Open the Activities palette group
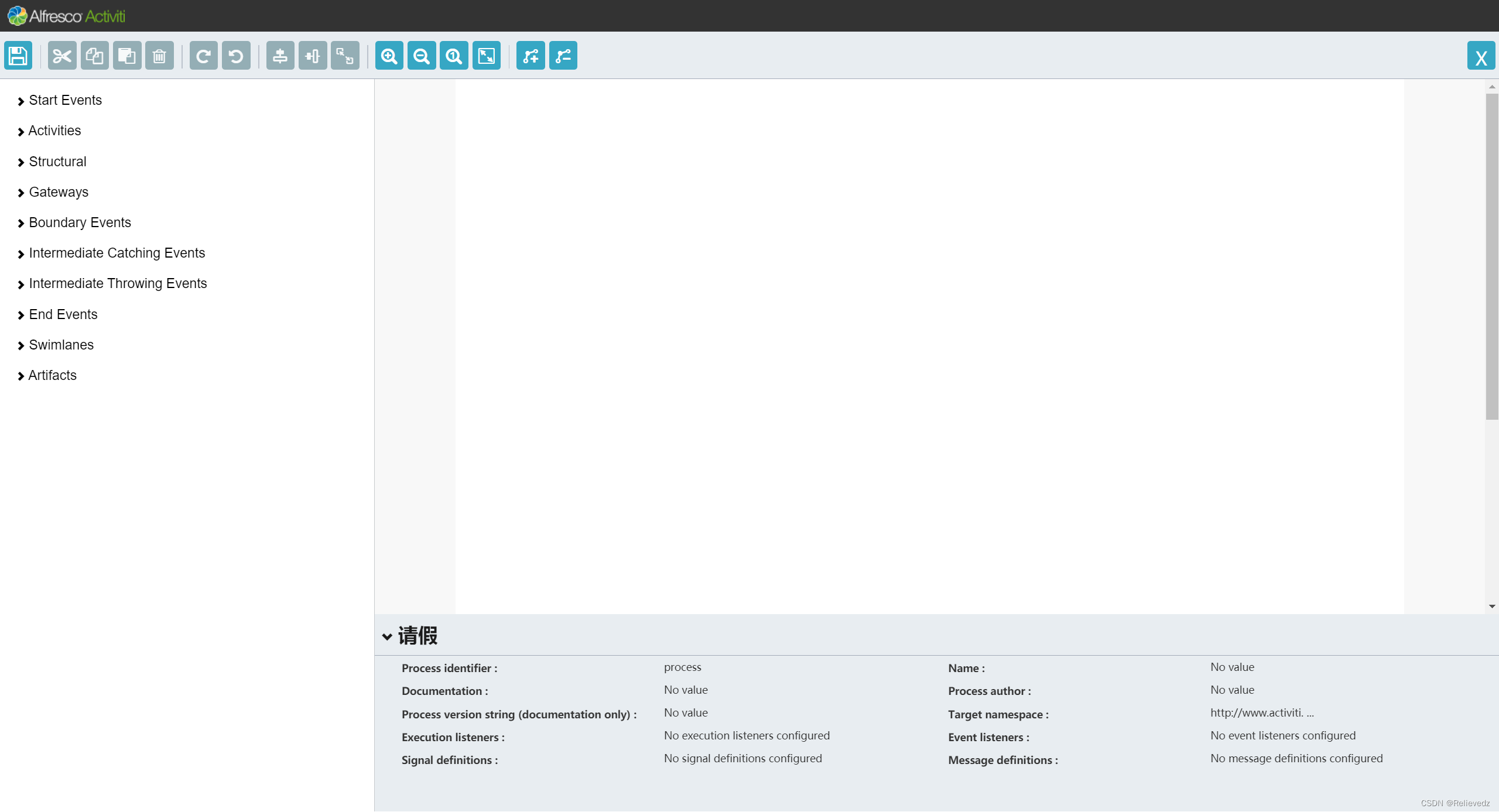Image resolution: width=1499 pixels, height=812 pixels. [x=54, y=131]
